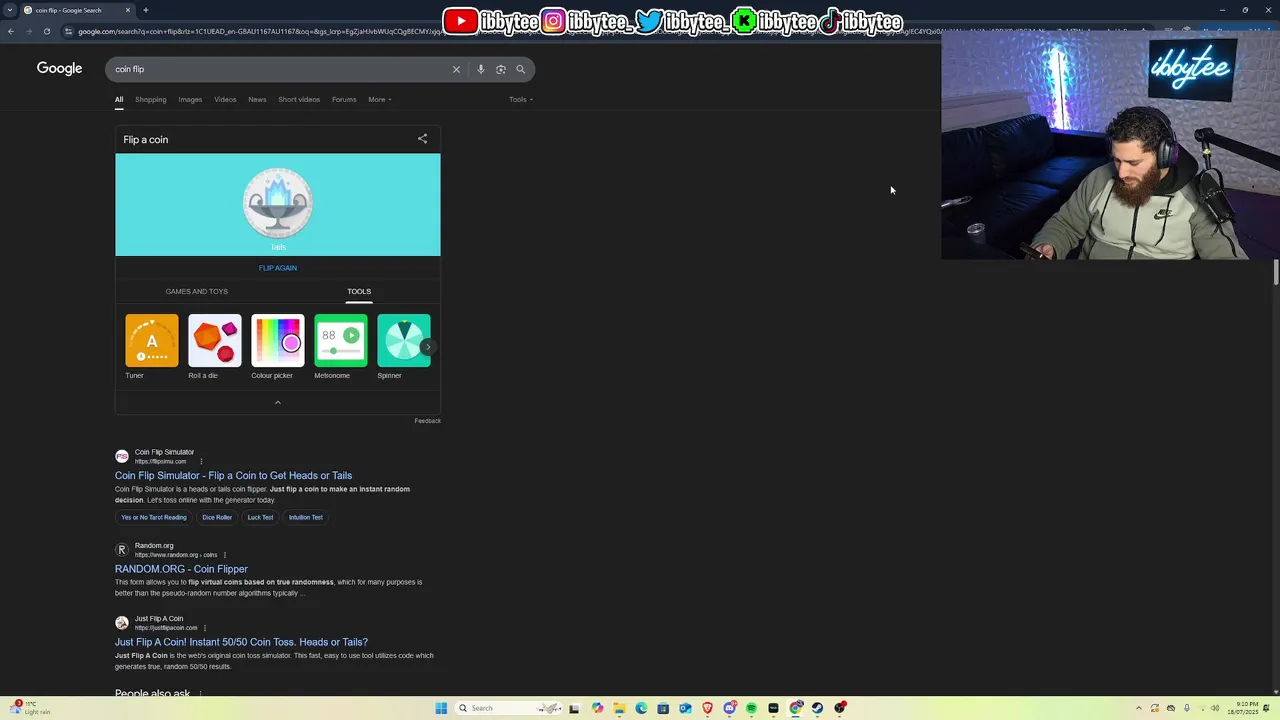This screenshot has width=1280, height=720.
Task: Click the magnifying glass search button
Action: pos(521,69)
